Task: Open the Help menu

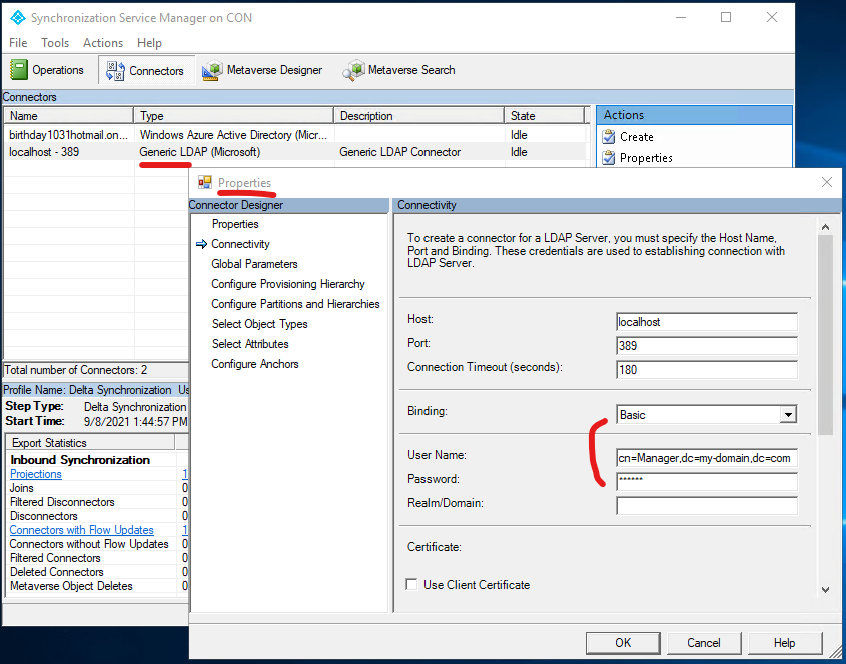Action: click(149, 43)
